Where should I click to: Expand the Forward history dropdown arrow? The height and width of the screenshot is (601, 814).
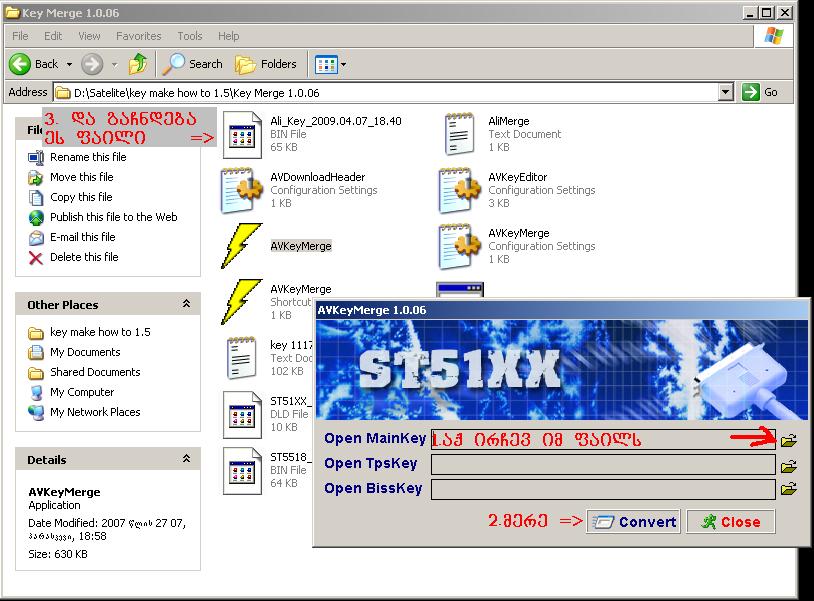[x=115, y=64]
